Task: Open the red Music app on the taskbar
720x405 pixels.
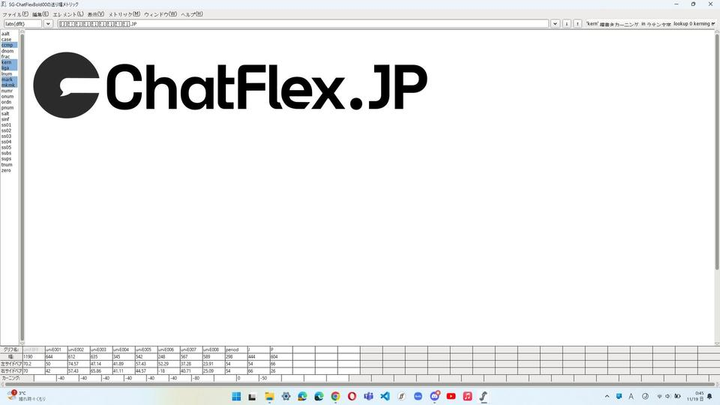Action: 467,396
